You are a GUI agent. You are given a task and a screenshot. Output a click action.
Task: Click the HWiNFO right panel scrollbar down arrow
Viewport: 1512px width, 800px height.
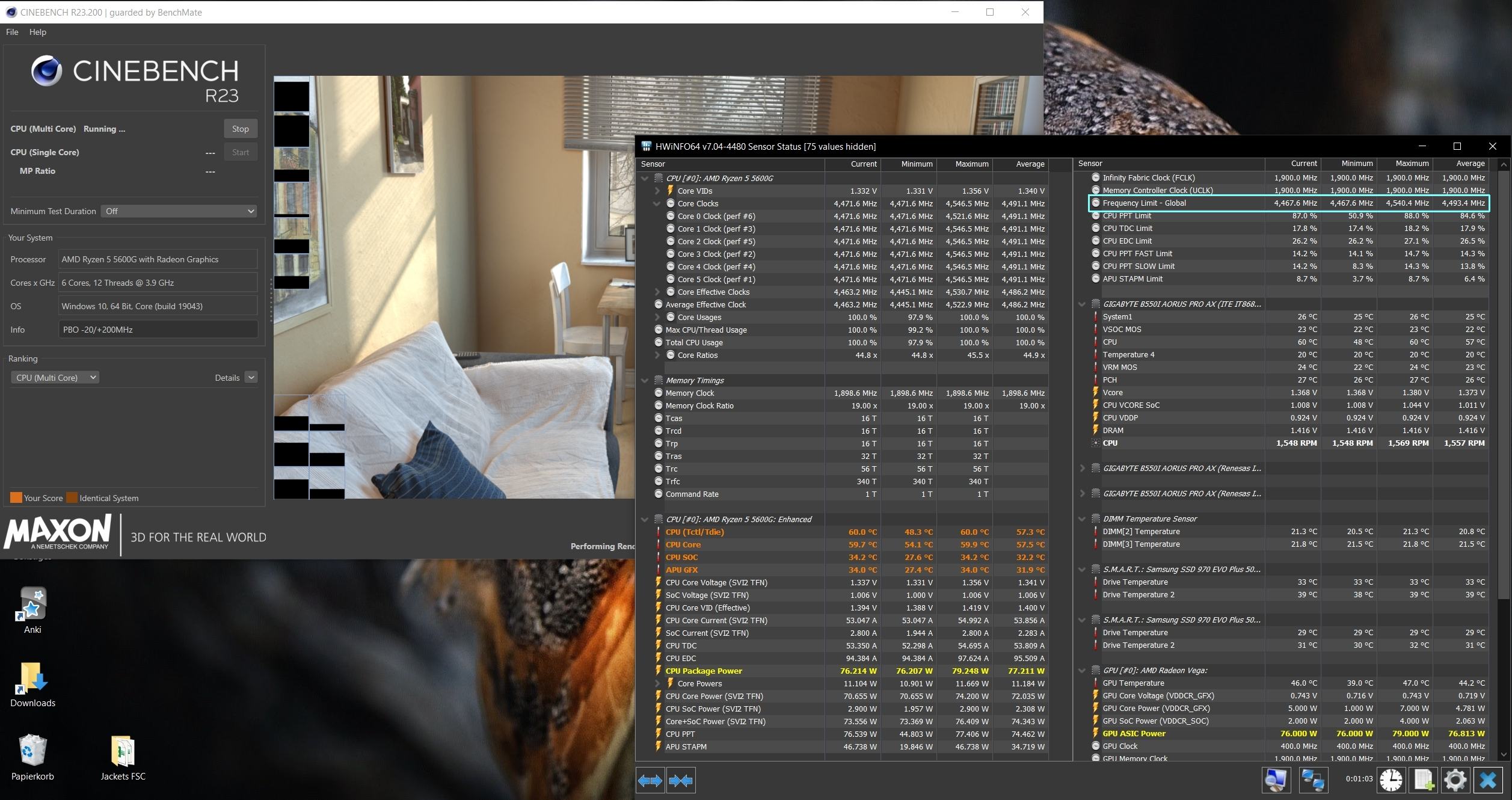coord(1504,754)
